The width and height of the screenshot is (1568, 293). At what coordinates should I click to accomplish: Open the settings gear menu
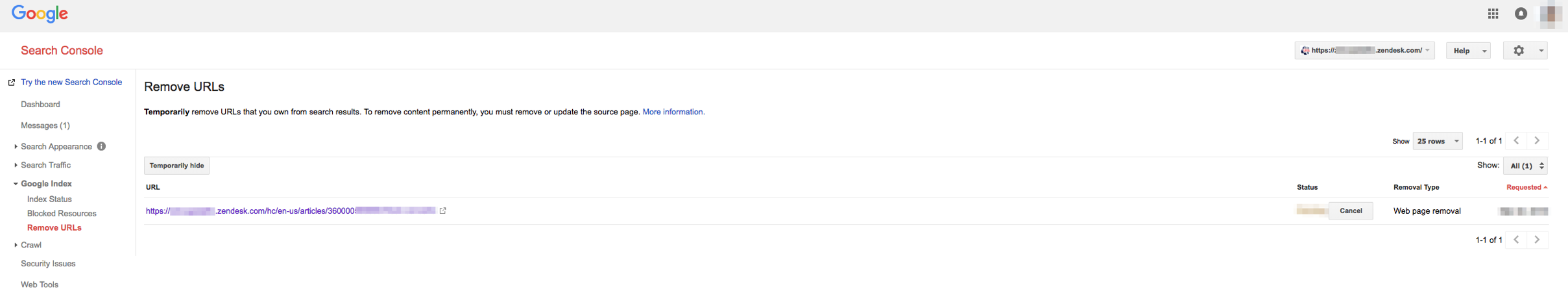pos(1525,51)
